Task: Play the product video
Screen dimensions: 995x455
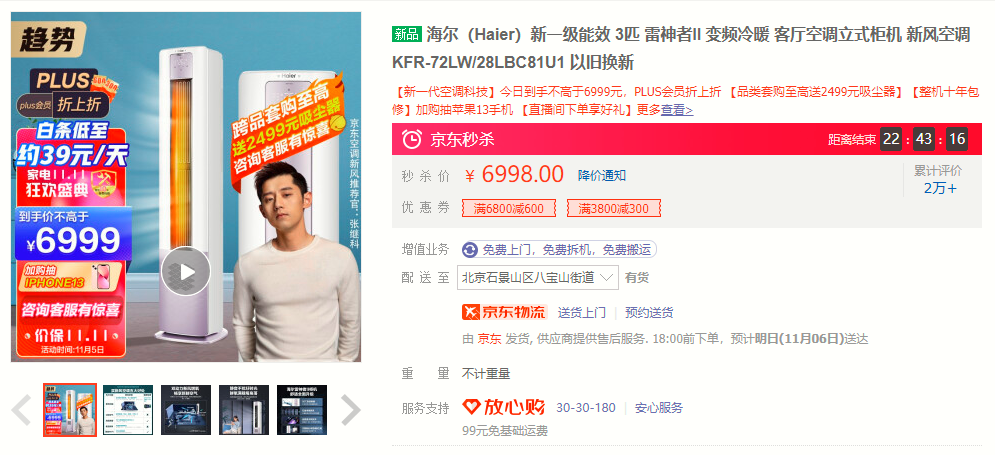Action: coord(185,272)
